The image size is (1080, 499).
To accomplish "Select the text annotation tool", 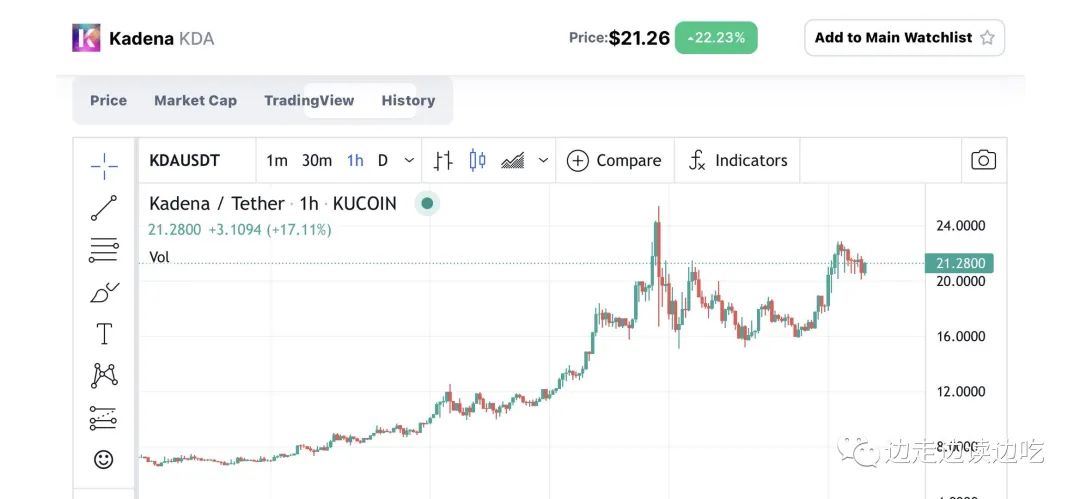I will (104, 333).
